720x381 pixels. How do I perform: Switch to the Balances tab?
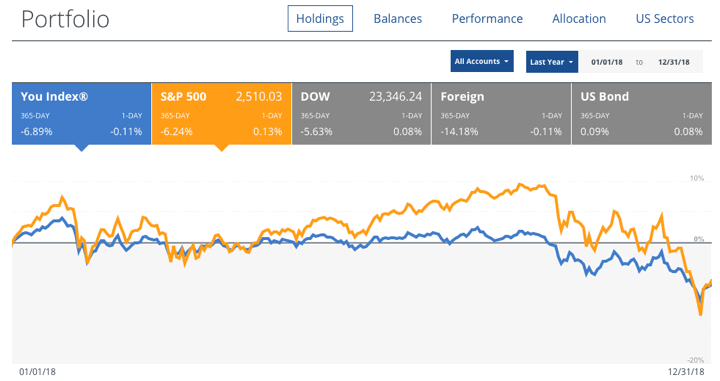point(398,19)
